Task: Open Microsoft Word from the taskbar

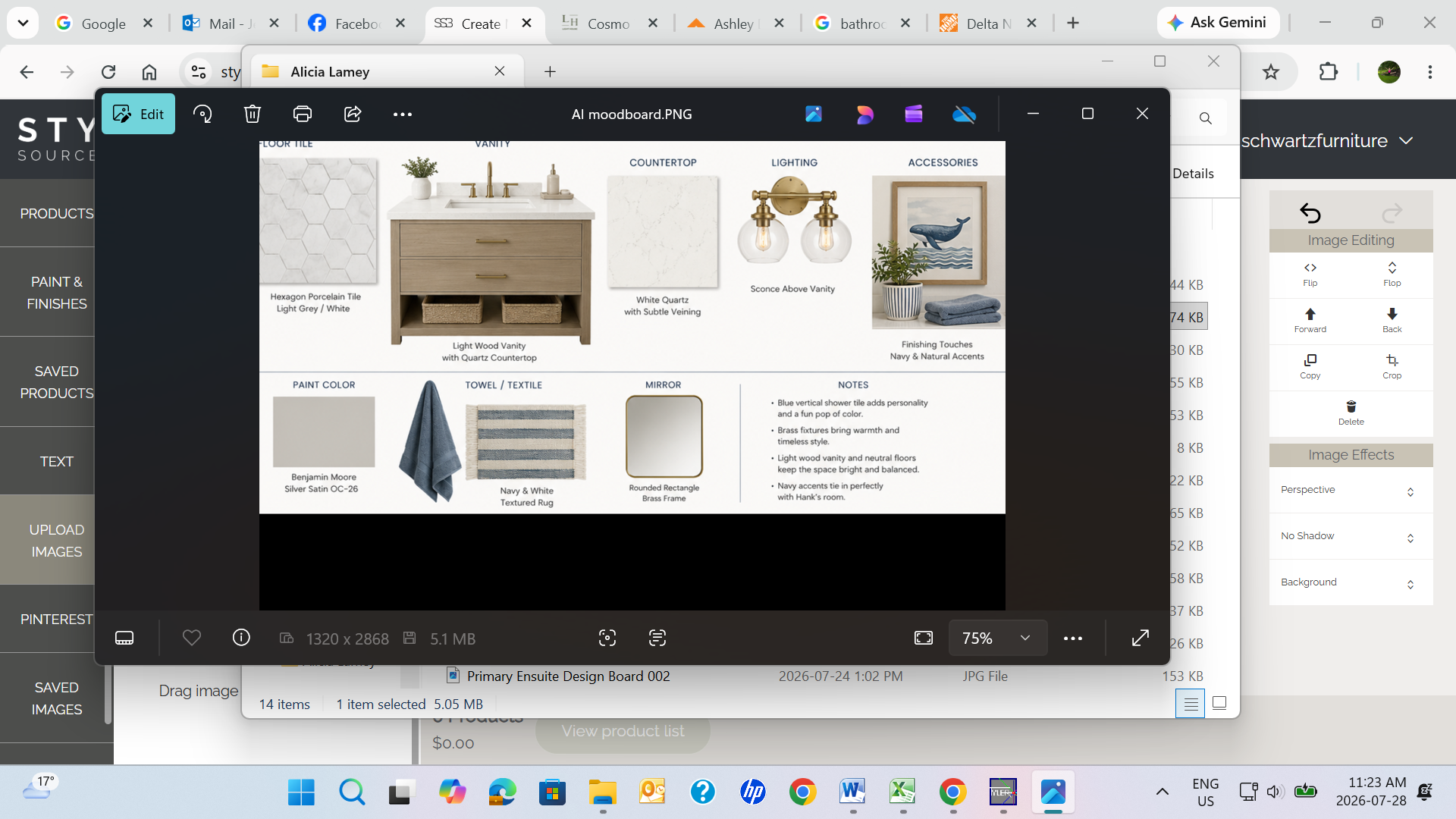Action: [852, 792]
